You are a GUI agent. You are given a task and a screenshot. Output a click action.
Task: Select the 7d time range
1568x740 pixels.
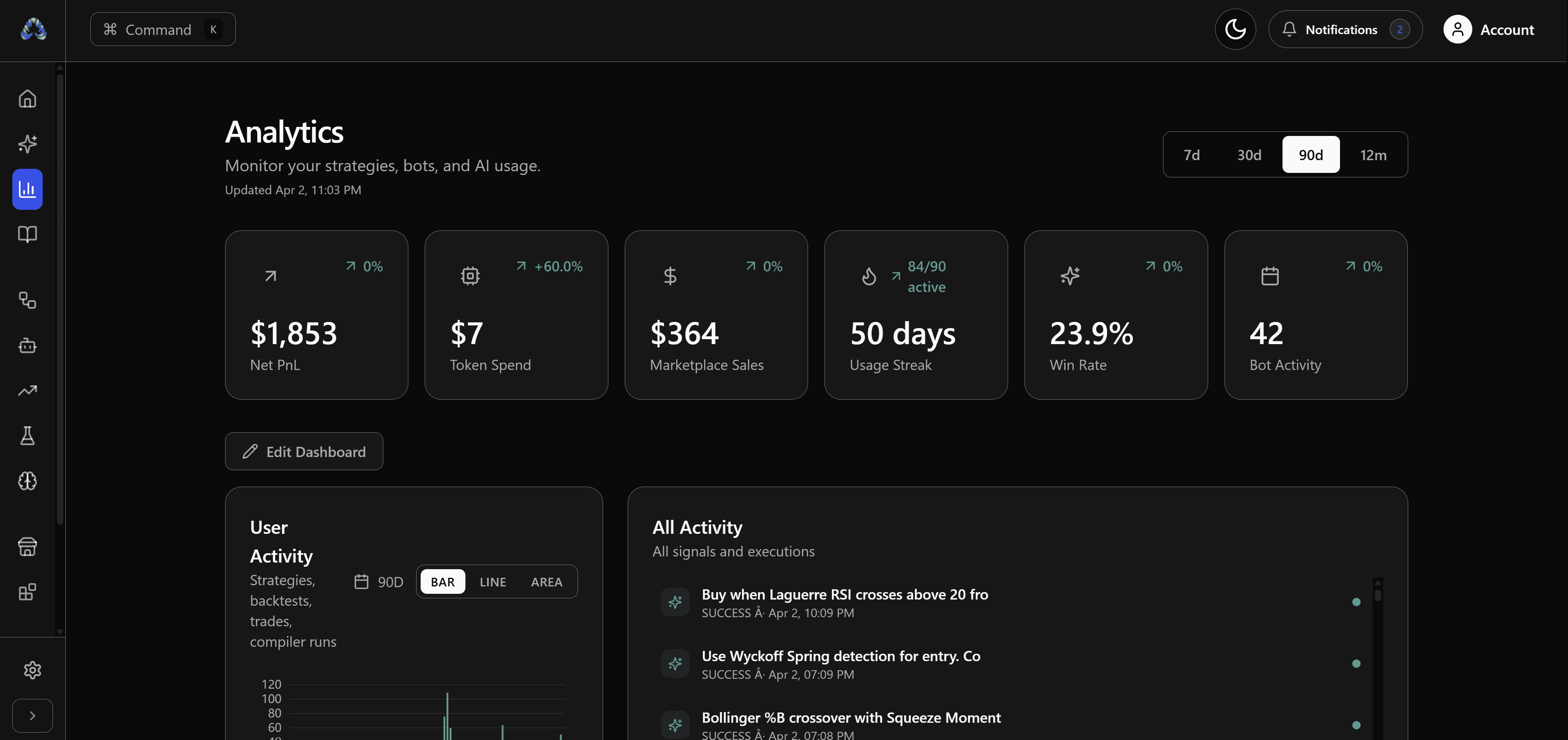(x=1191, y=154)
